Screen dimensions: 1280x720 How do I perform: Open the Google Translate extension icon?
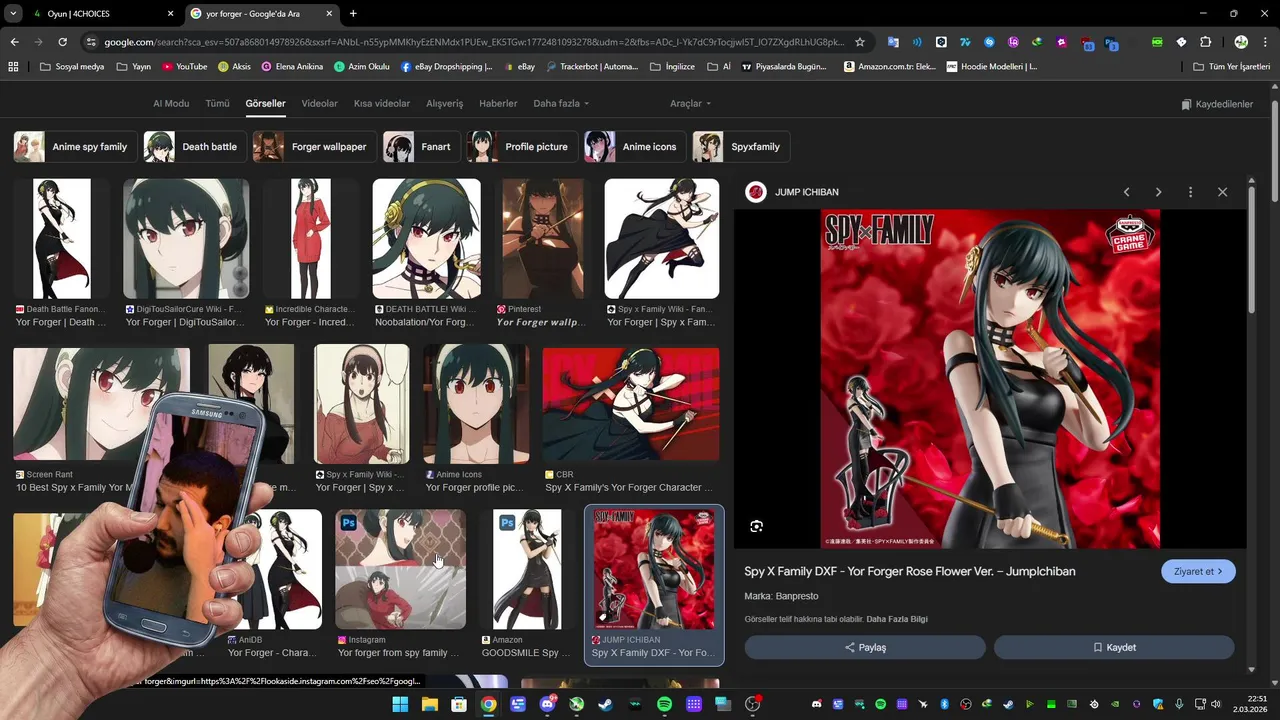coord(893,42)
